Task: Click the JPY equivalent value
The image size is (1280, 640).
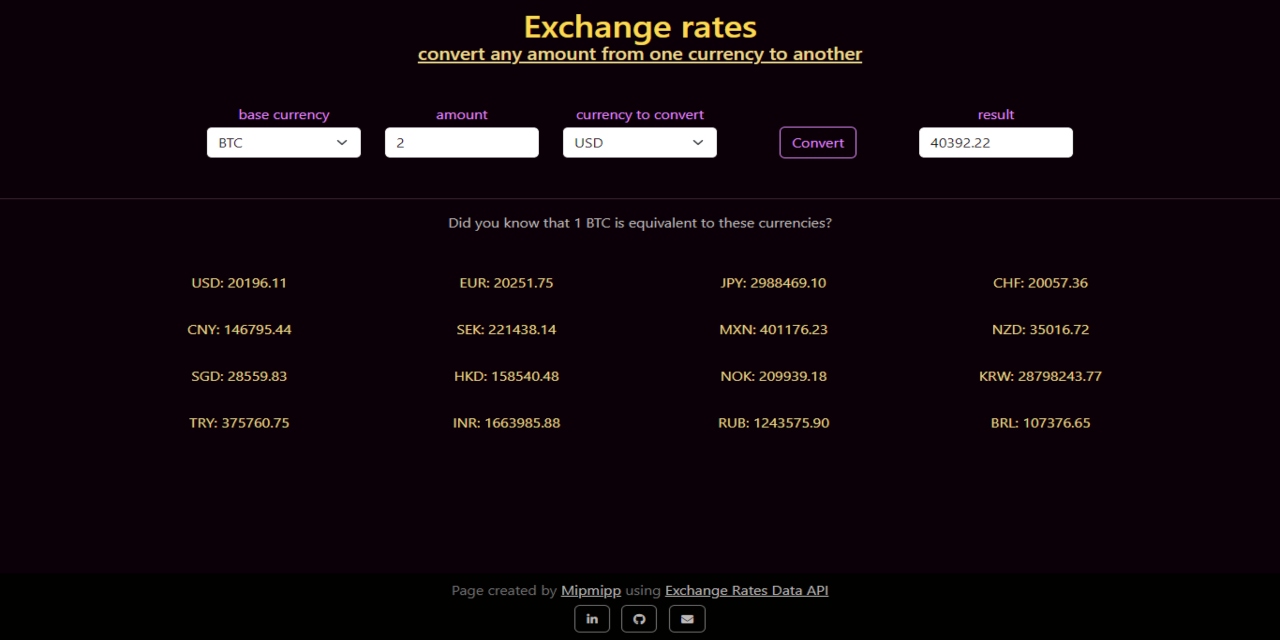Action: pyautogui.click(x=773, y=283)
